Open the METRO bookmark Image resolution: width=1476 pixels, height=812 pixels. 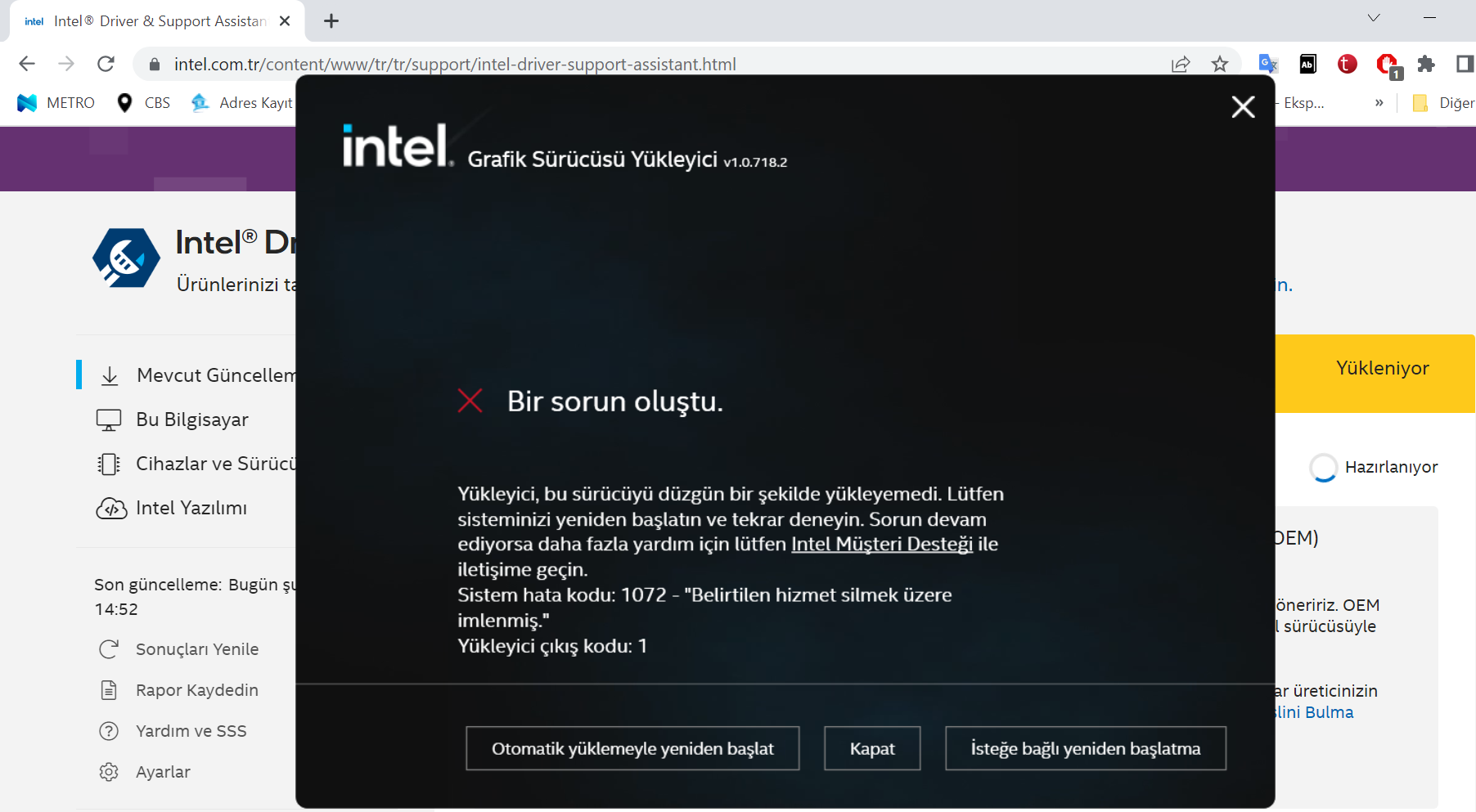point(56,102)
